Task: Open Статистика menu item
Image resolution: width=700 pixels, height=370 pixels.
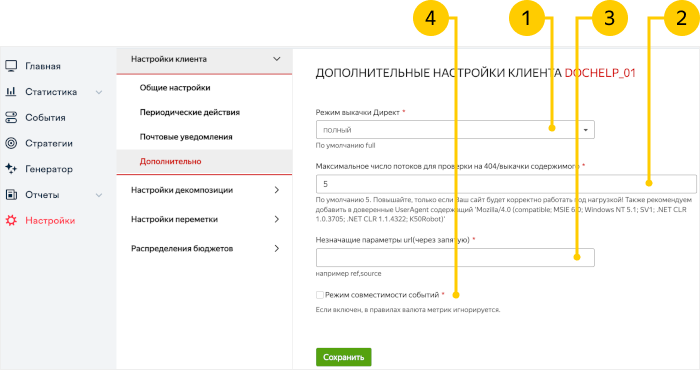Action: tap(51, 92)
